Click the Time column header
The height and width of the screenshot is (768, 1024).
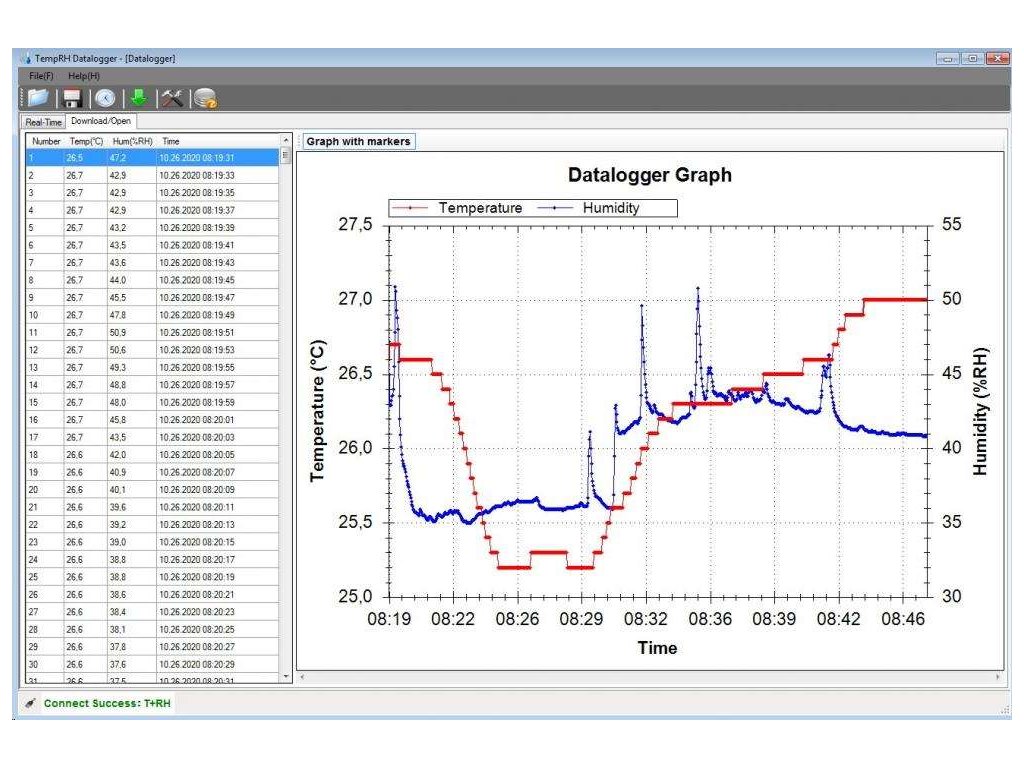[x=171, y=141]
